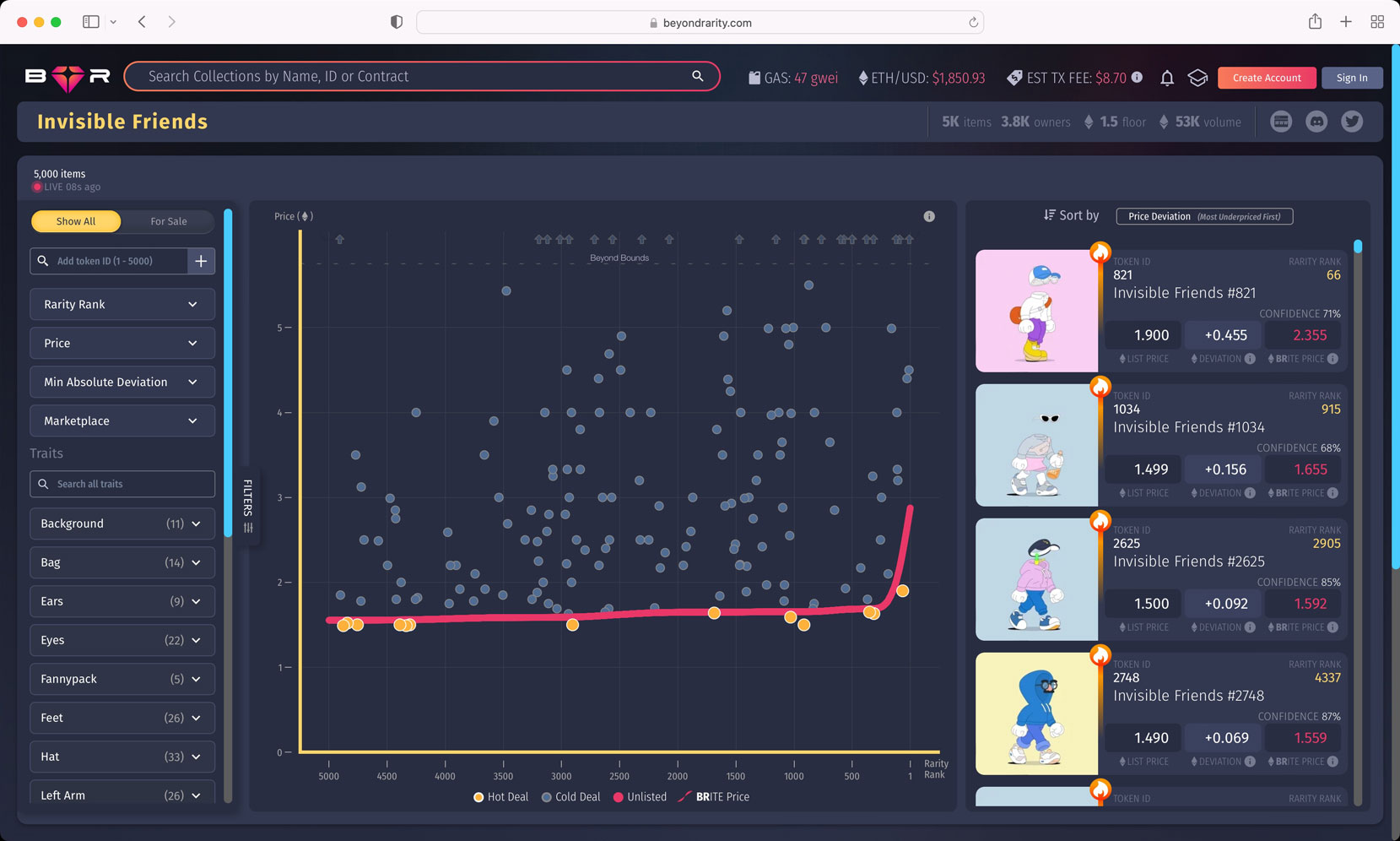Show Safari tab overview grid
The height and width of the screenshot is (841, 1400).
pos(1377,22)
